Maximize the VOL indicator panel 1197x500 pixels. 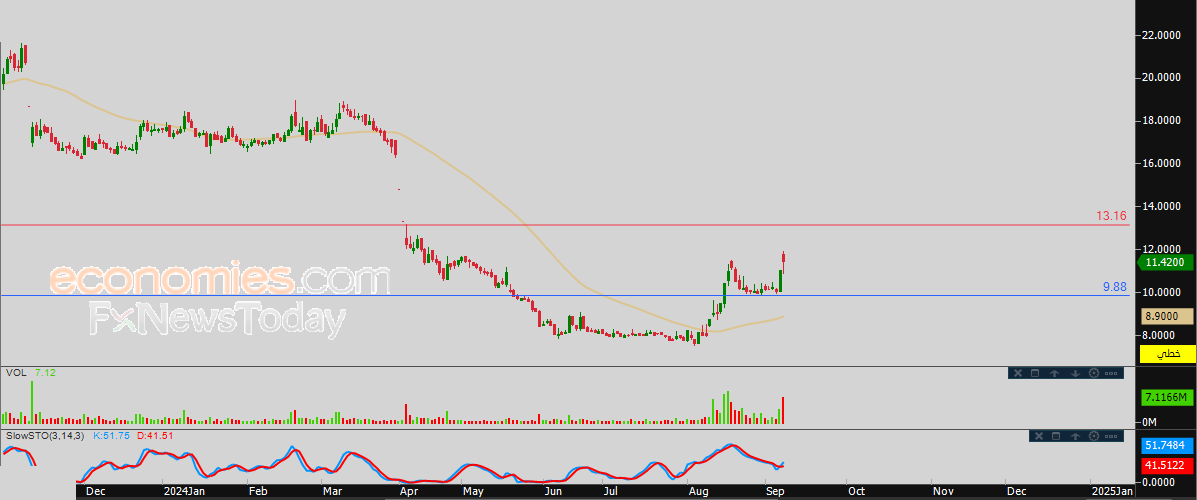click(x=1035, y=373)
